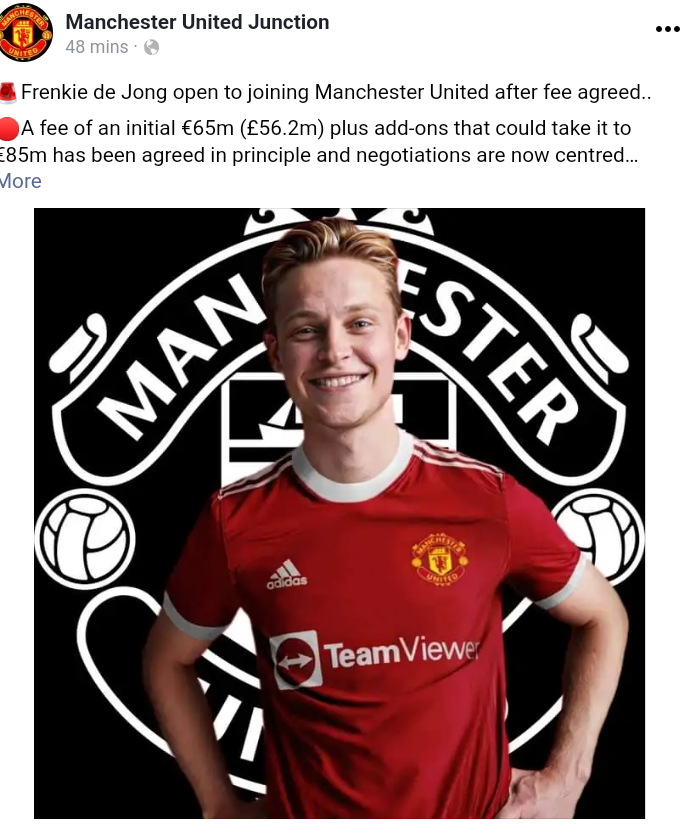Click the left football emblem in background

(x=85, y=538)
